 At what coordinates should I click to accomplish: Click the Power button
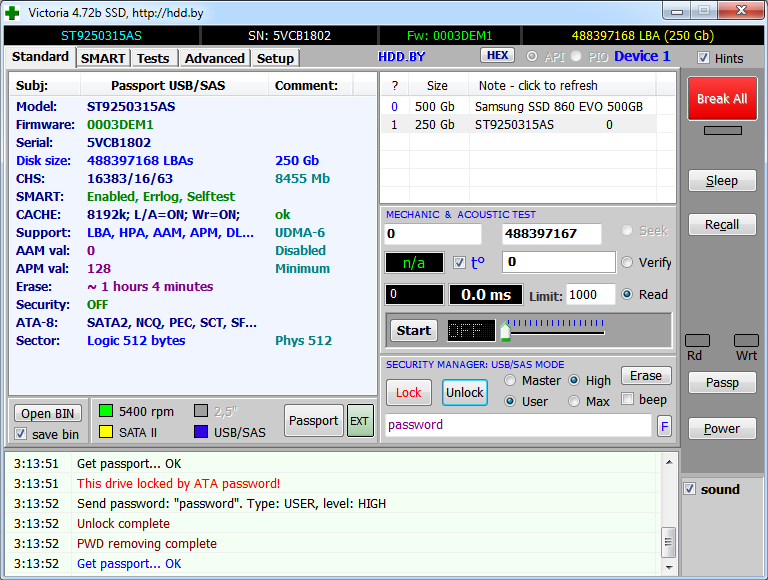722,429
